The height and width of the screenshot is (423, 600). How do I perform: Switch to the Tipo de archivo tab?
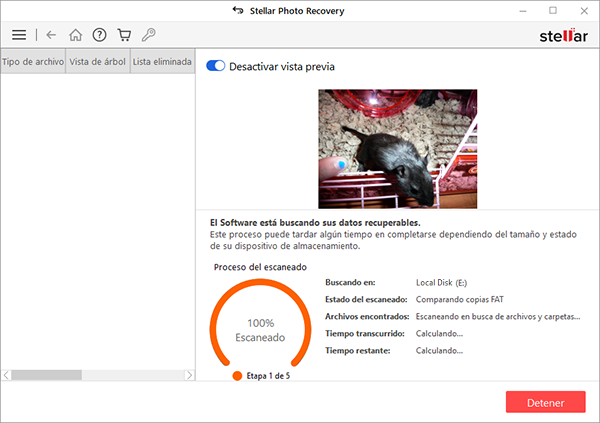[x=33, y=61]
